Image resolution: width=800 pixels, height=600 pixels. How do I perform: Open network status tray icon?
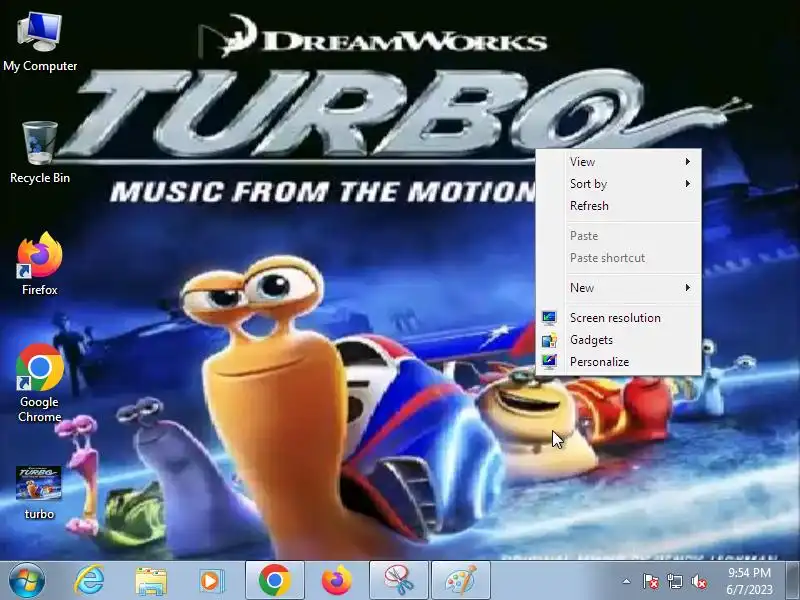[675, 581]
